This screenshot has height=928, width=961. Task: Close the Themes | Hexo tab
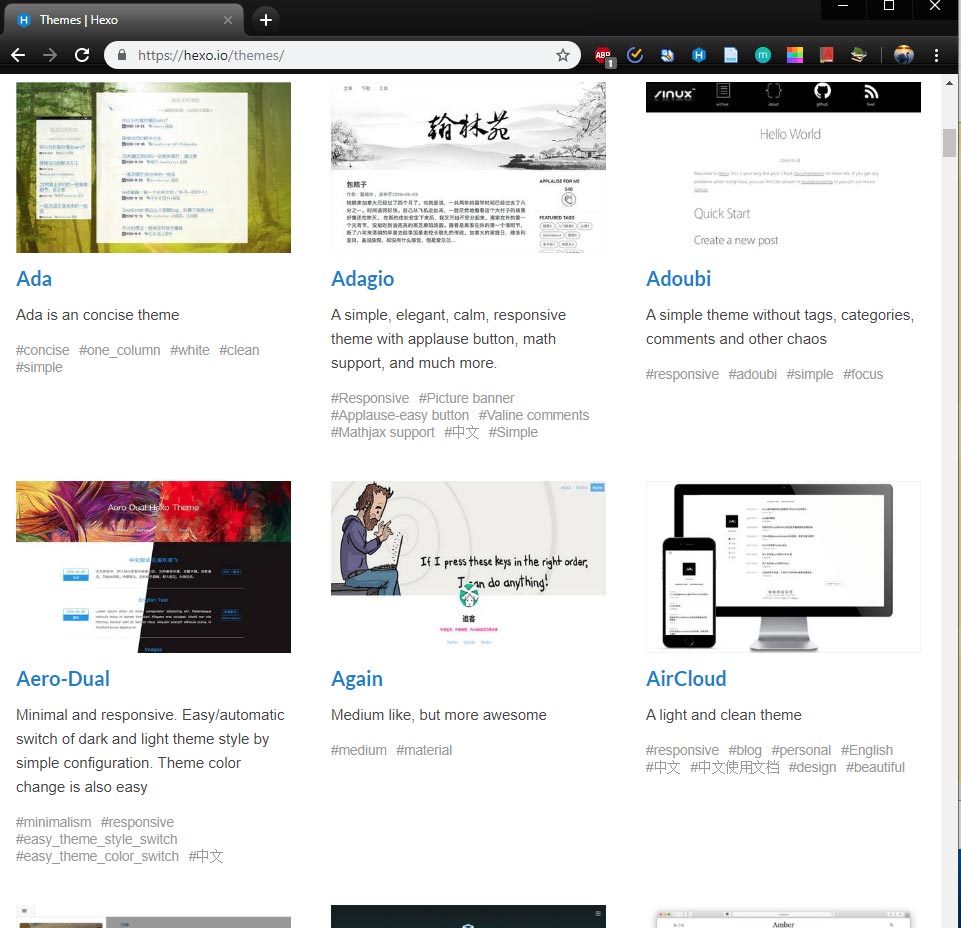point(228,20)
